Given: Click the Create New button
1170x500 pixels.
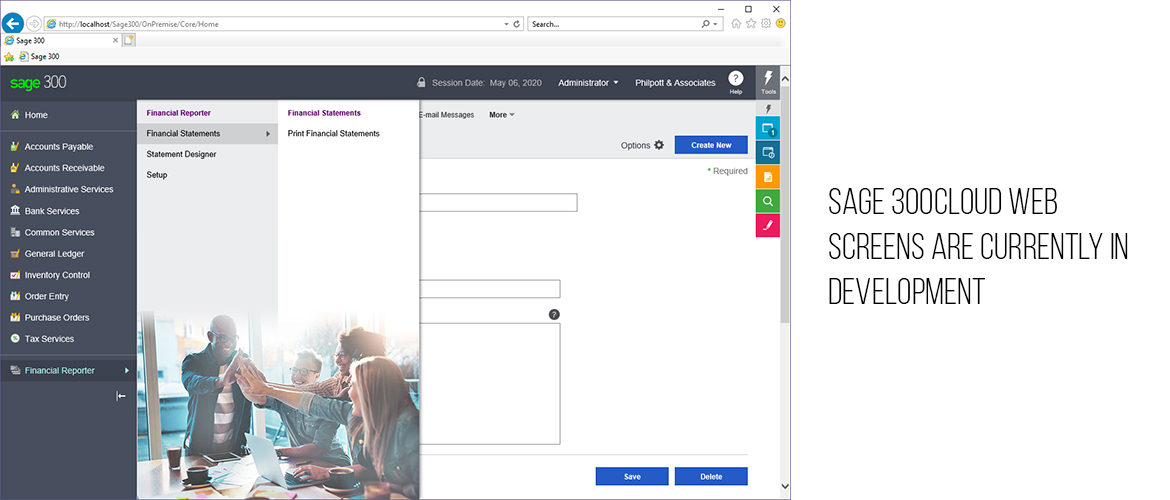Looking at the screenshot, I should pos(711,145).
